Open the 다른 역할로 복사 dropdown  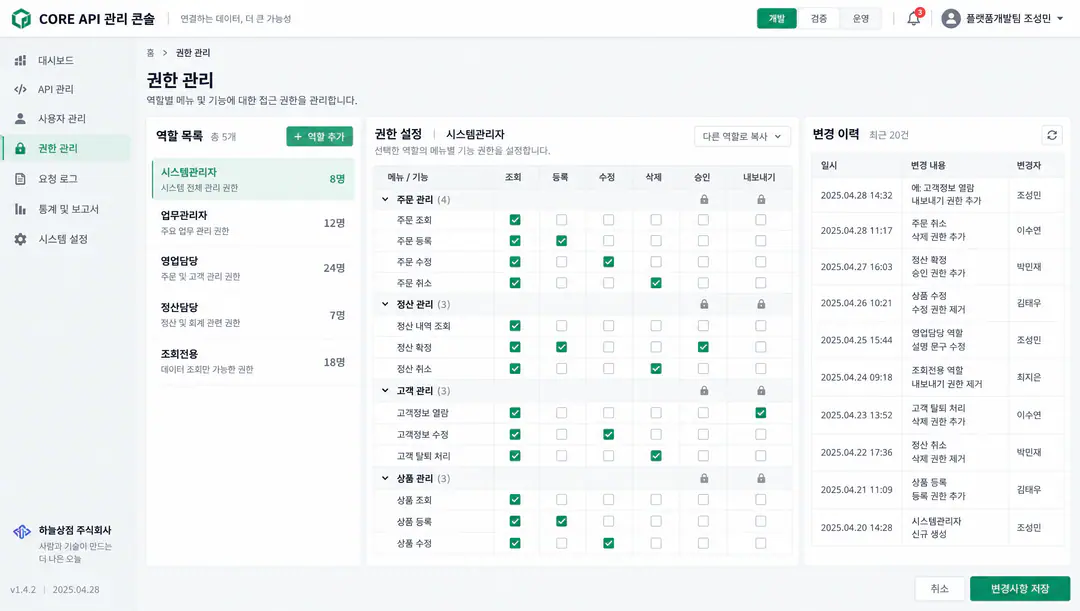(x=742, y=136)
